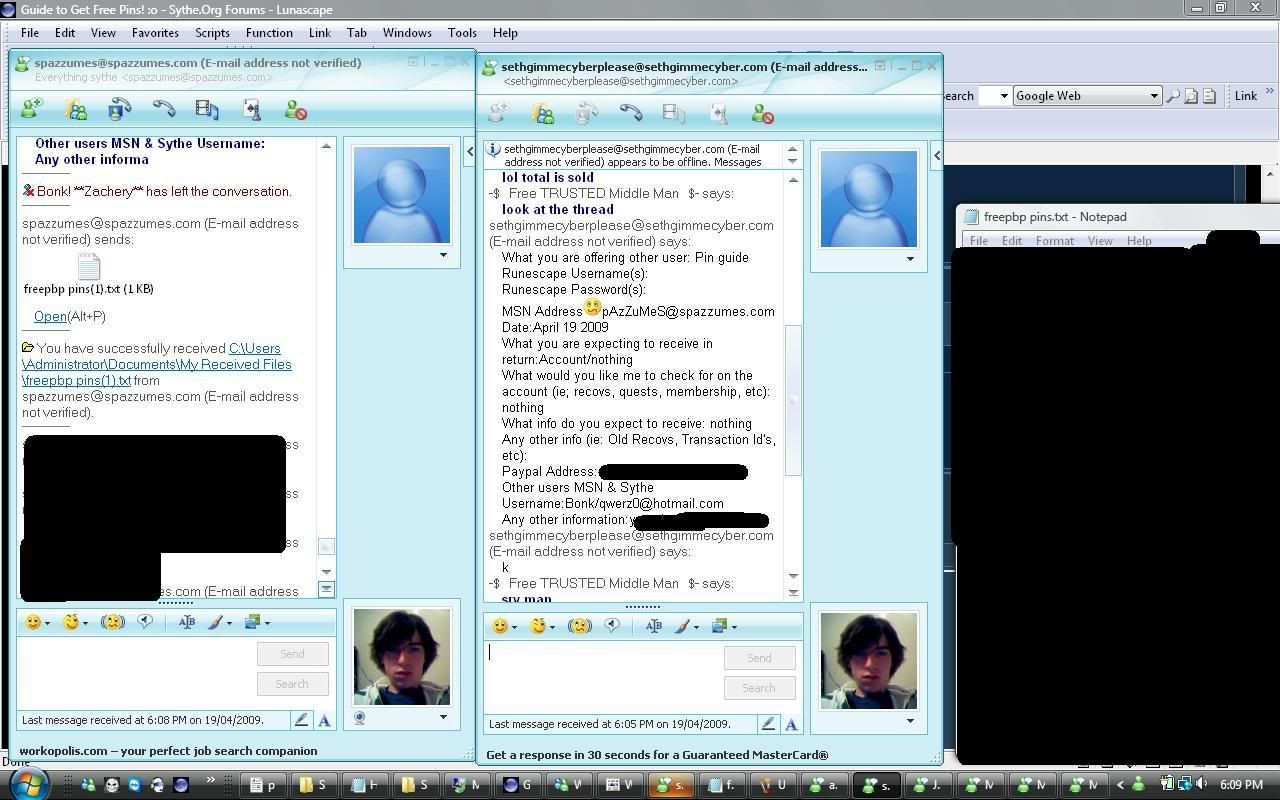Open Scripts menu in Lunascape
The width and height of the screenshot is (1280, 800).
[x=212, y=32]
